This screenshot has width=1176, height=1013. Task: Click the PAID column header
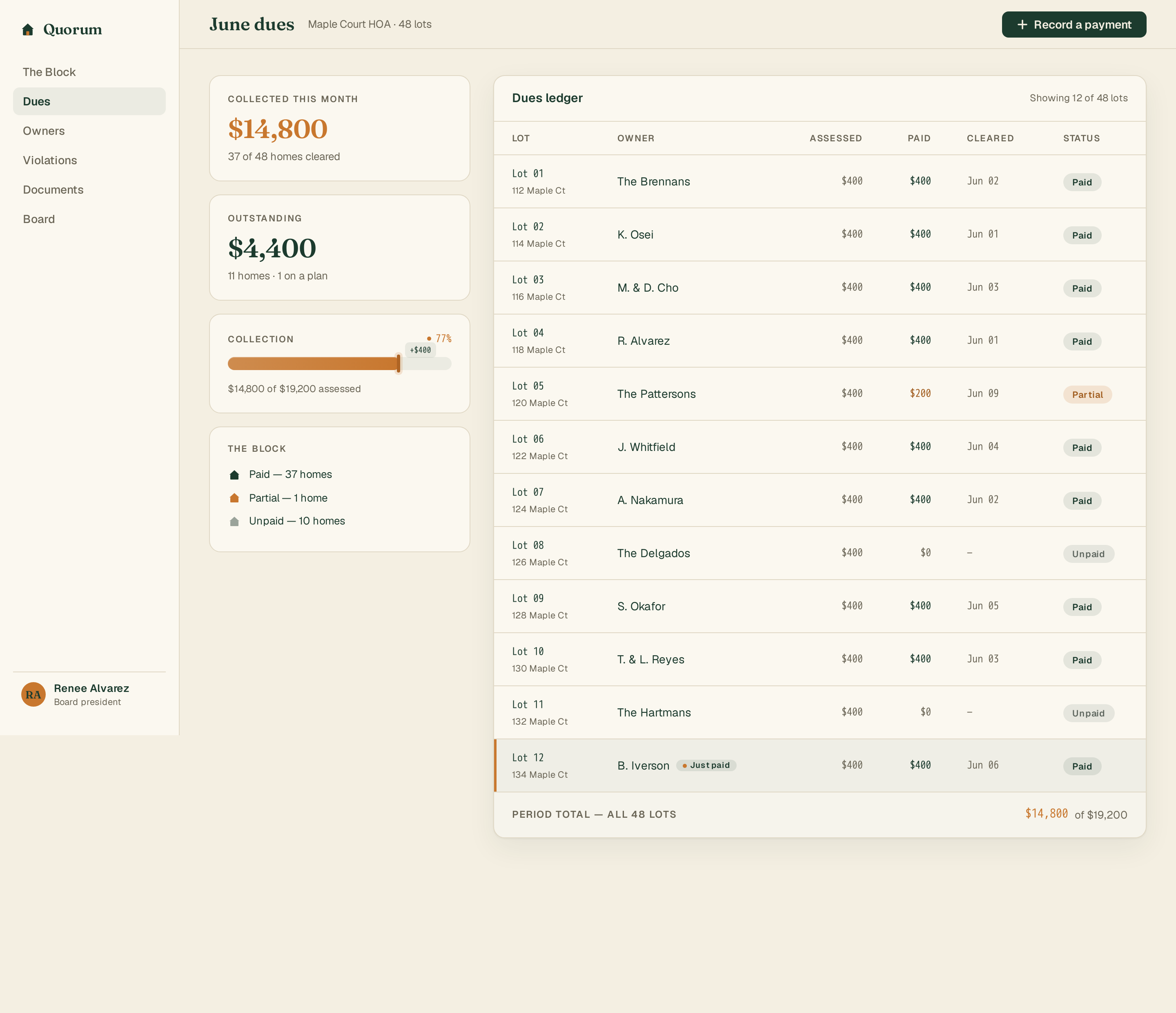919,138
